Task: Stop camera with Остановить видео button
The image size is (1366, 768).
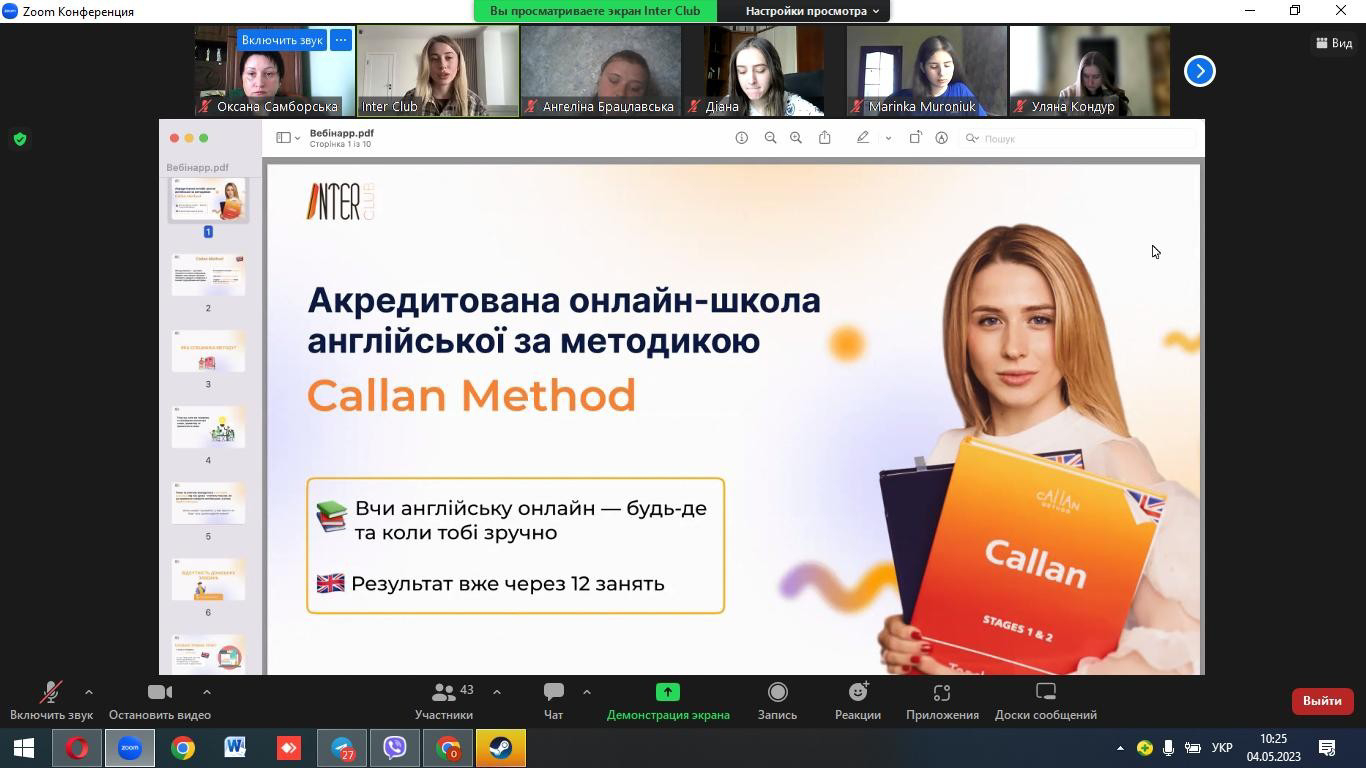Action: click(x=160, y=700)
